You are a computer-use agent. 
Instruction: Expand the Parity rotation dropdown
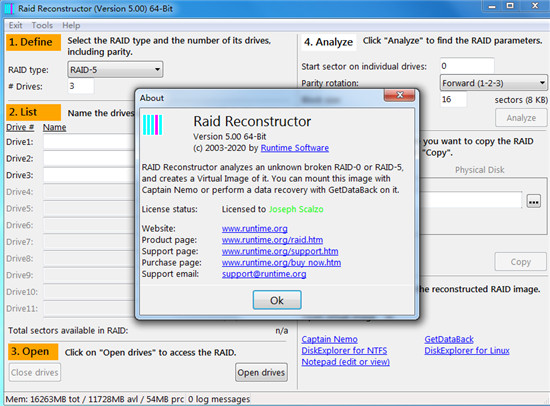click(x=494, y=83)
